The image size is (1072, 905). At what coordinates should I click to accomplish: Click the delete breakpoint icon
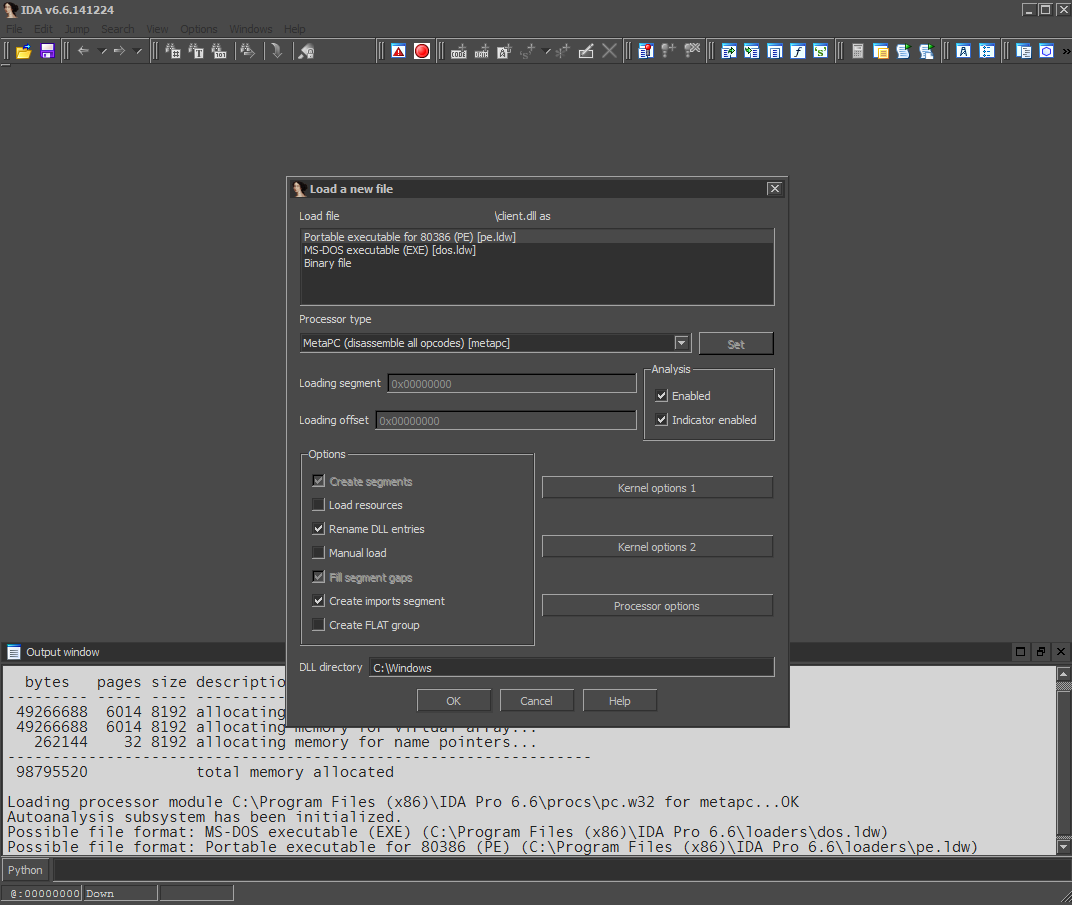pos(693,51)
